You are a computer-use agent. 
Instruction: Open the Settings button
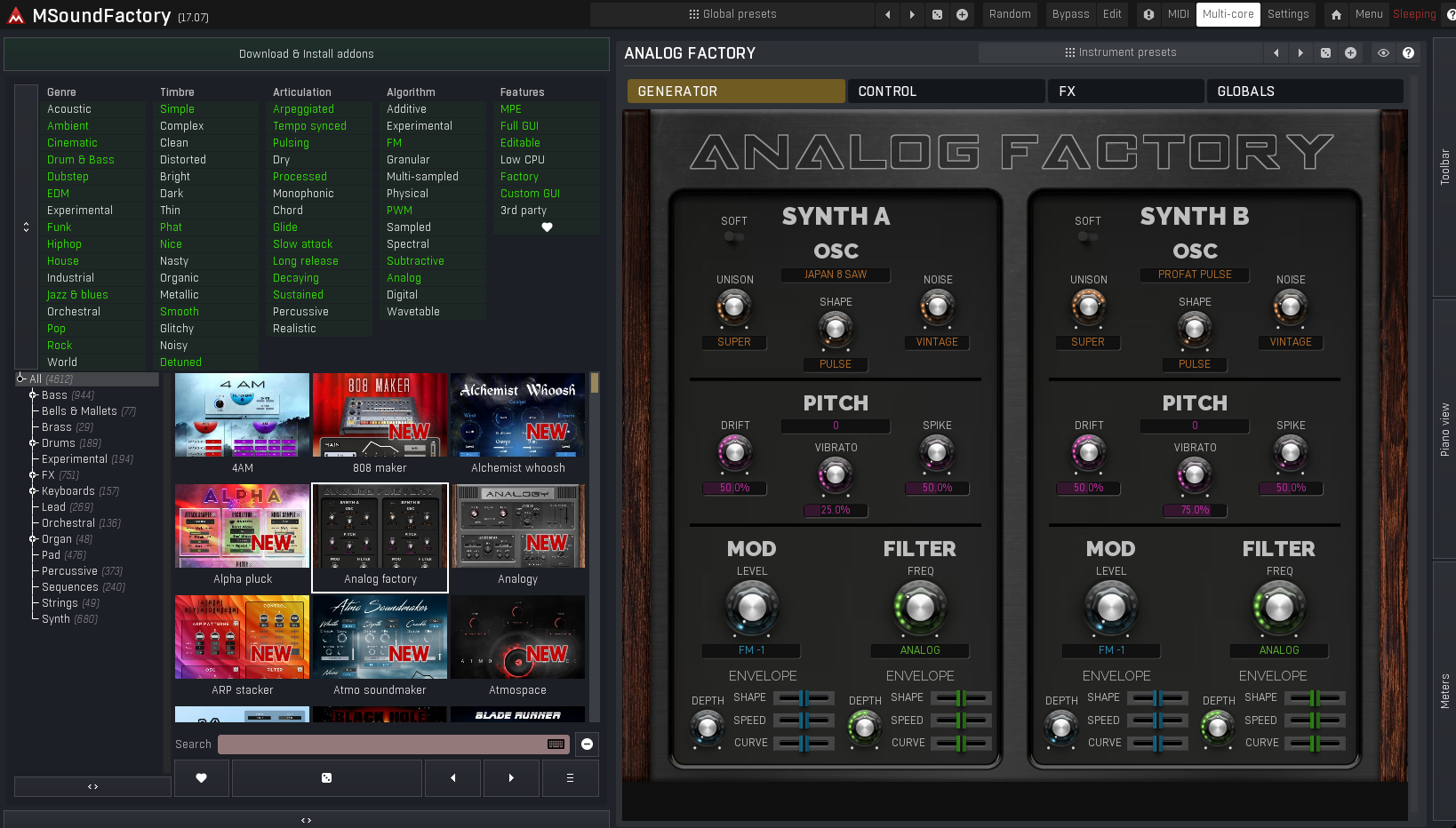click(x=1288, y=14)
